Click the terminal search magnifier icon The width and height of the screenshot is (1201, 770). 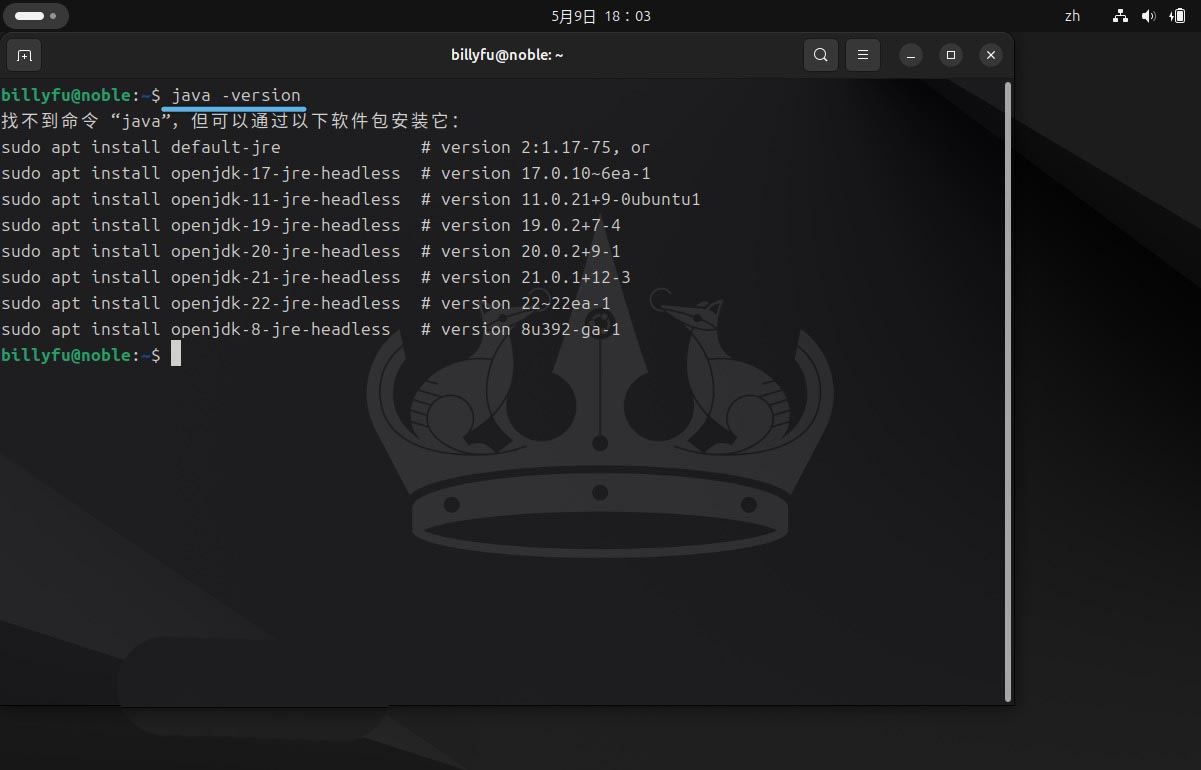click(x=820, y=55)
